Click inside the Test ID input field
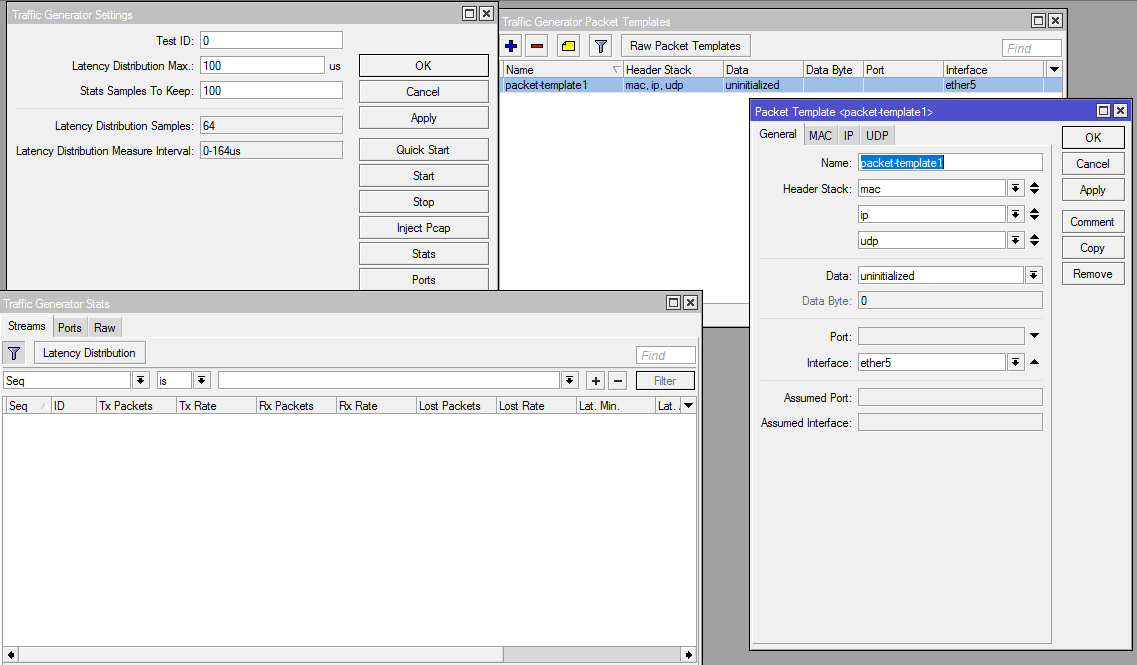This screenshot has height=665, width=1137. click(x=270, y=40)
